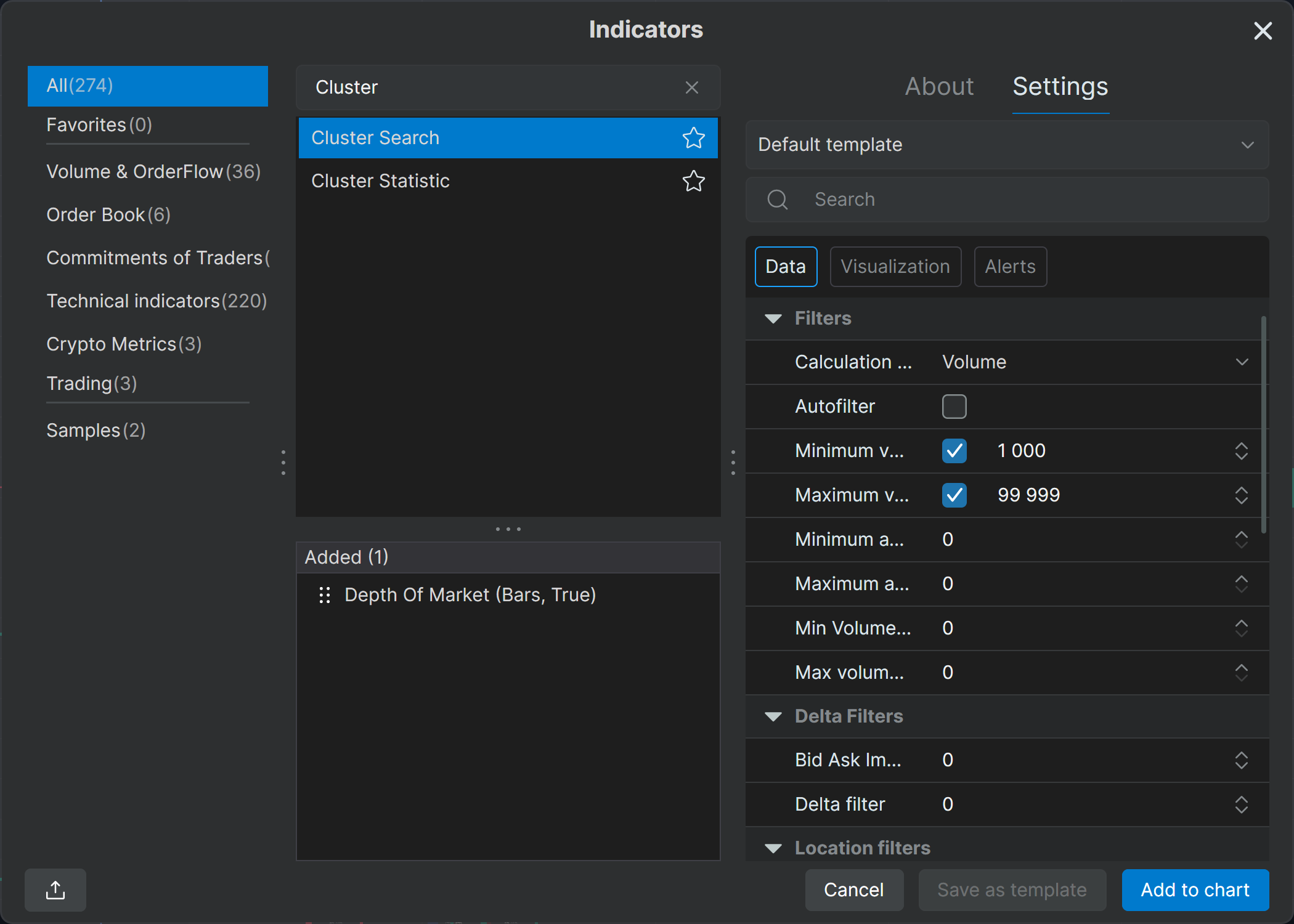The width and height of the screenshot is (1294, 924).
Task: Click the horizontal splitter dots above Added
Action: coord(508,529)
